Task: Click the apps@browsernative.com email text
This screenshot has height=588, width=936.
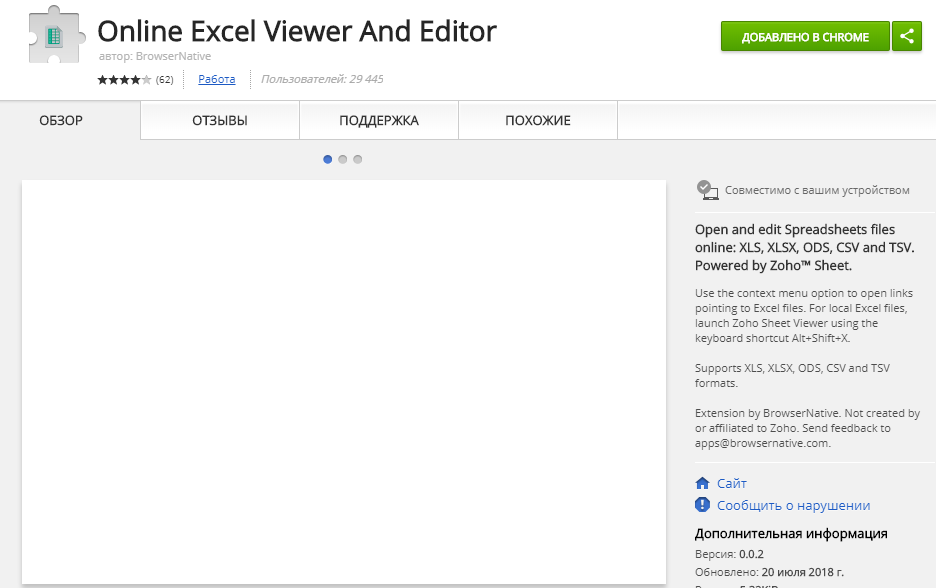Action: 762,443
